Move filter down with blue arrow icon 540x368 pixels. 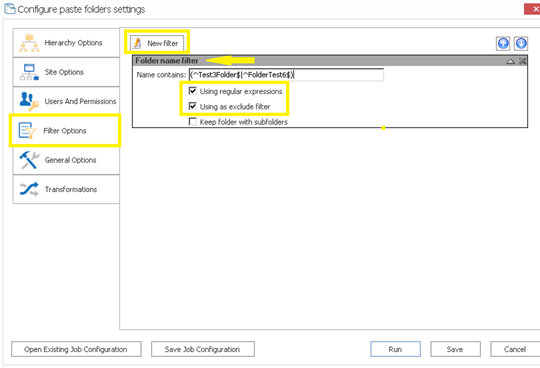point(521,43)
